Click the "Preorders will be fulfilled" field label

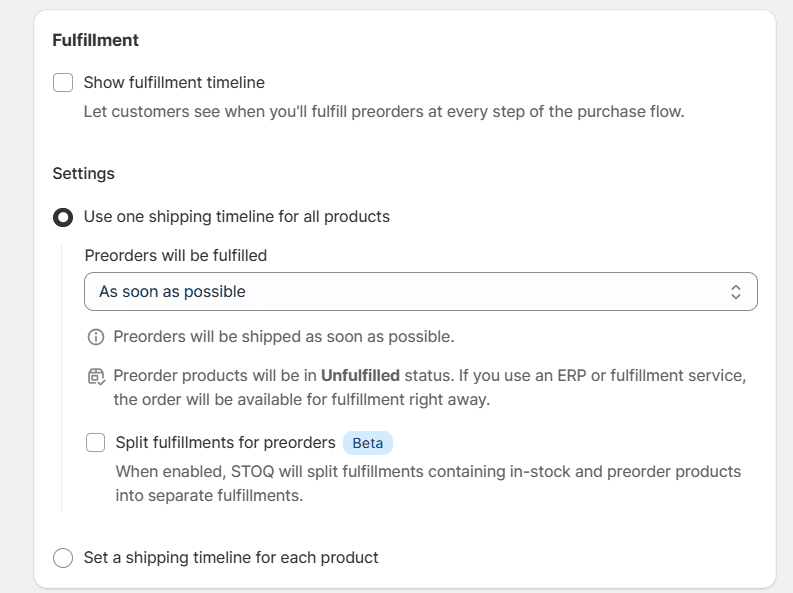[x=176, y=256]
